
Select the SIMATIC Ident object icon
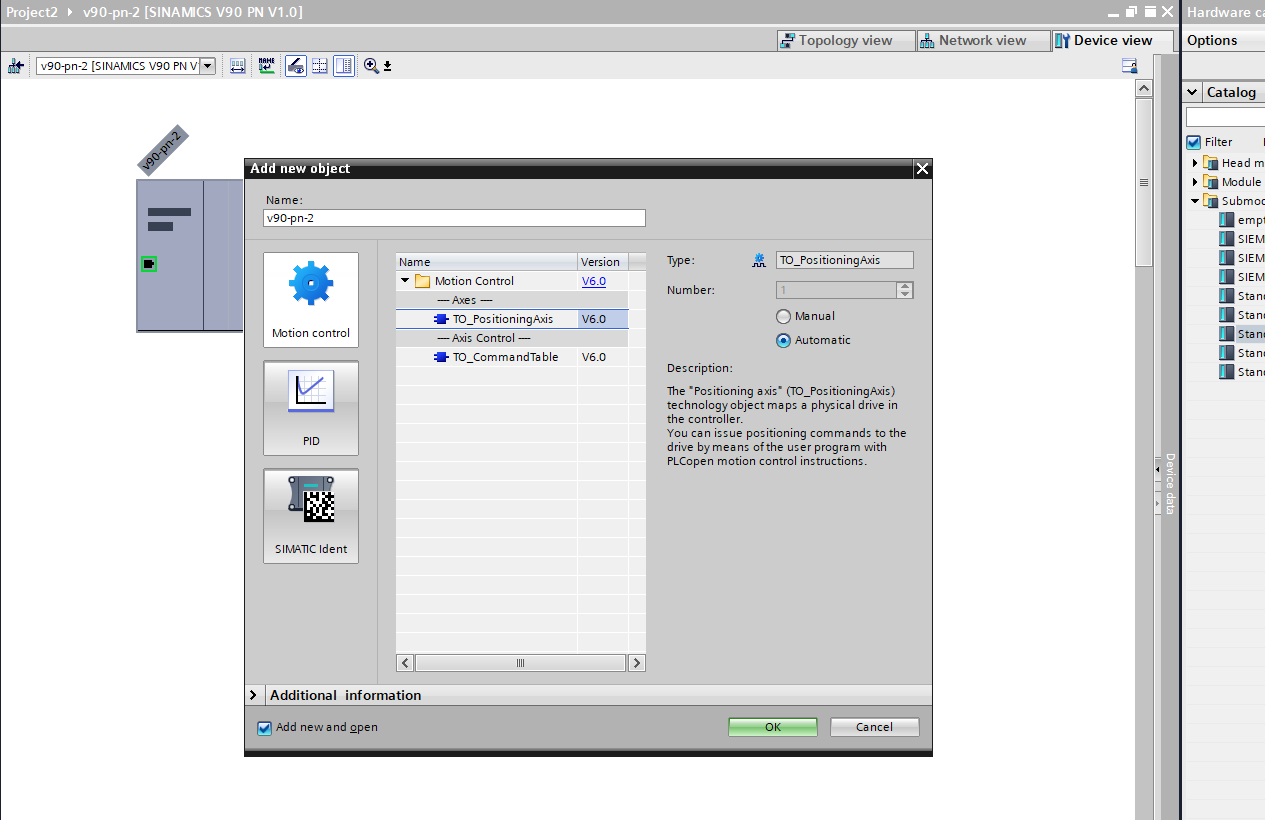[x=311, y=498]
